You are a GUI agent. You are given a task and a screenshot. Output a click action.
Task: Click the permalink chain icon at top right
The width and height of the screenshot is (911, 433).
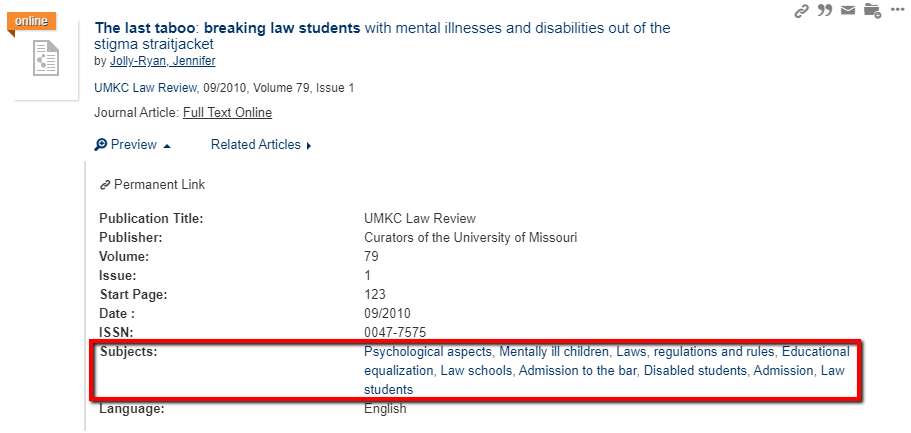802,10
